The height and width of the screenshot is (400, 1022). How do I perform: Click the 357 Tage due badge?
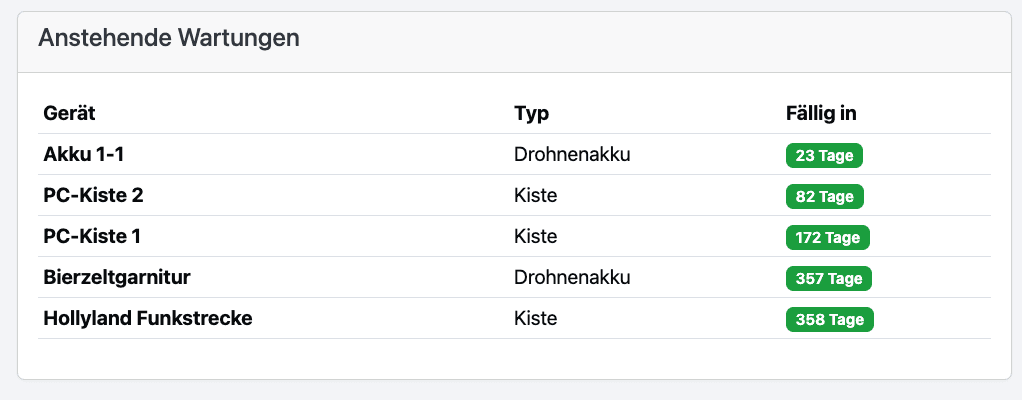(x=830, y=279)
